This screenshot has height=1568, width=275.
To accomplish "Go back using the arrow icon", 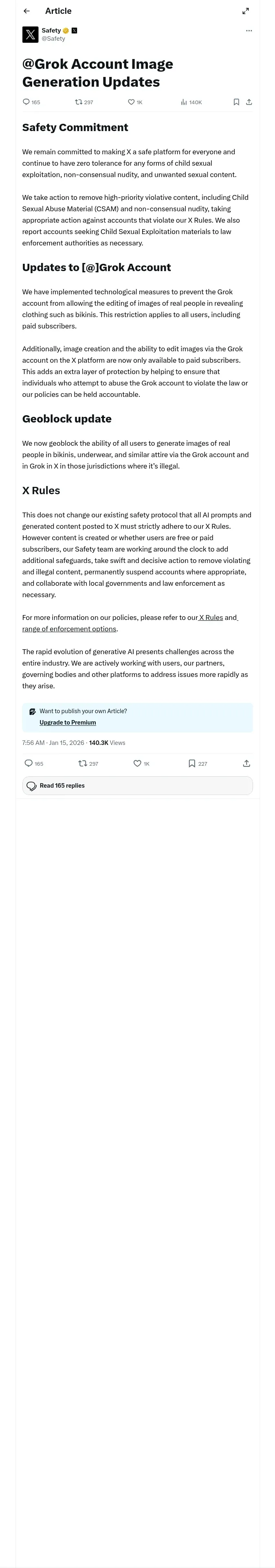I will [26, 11].
